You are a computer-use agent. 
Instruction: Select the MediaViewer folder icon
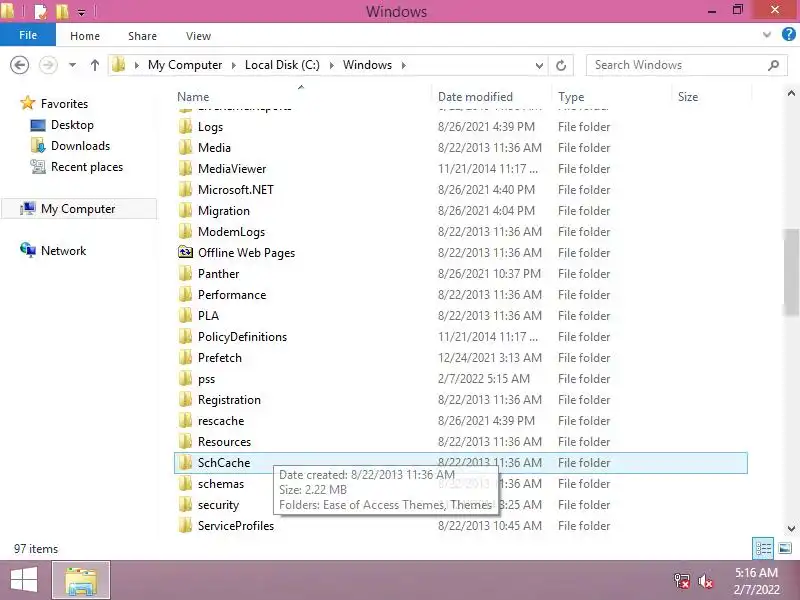click(185, 168)
